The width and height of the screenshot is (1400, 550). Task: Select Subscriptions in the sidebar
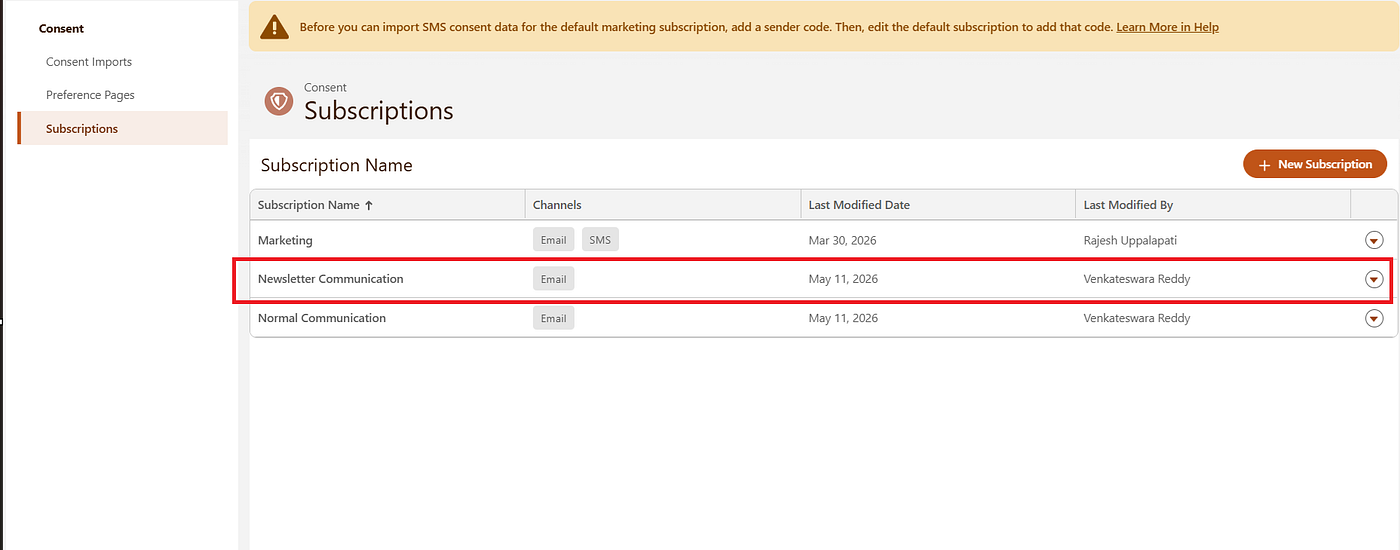pyautogui.click(x=123, y=128)
